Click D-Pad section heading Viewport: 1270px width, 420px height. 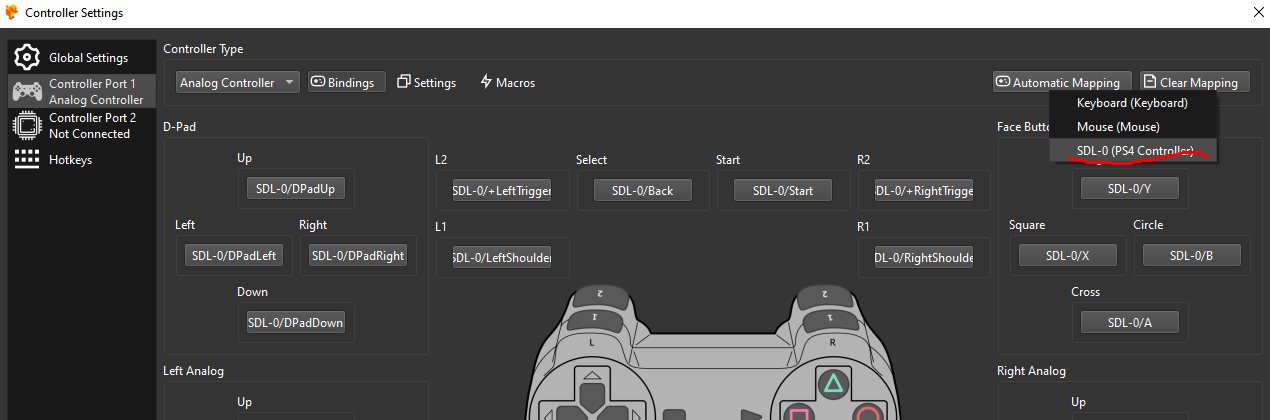[x=179, y=127]
